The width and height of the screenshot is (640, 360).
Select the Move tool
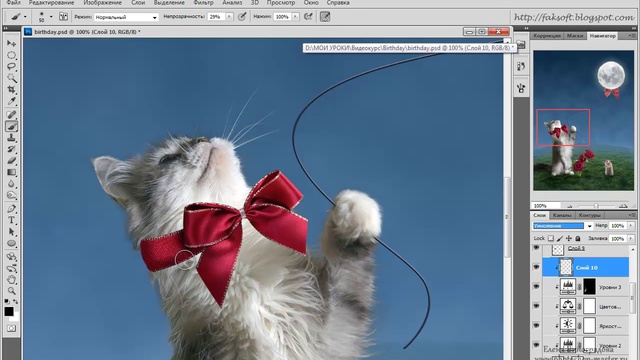[x=11, y=43]
